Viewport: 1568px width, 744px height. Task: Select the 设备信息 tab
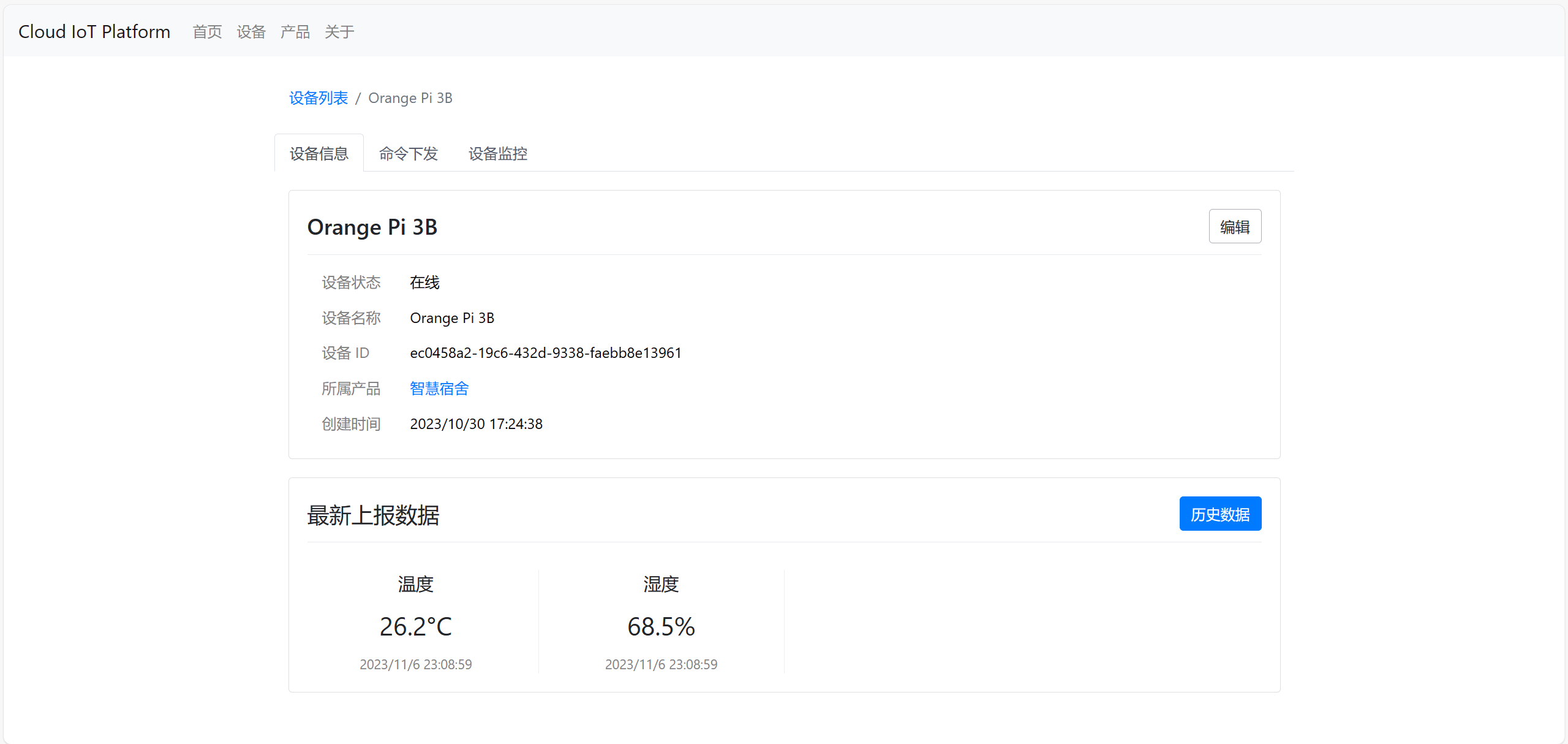[319, 153]
